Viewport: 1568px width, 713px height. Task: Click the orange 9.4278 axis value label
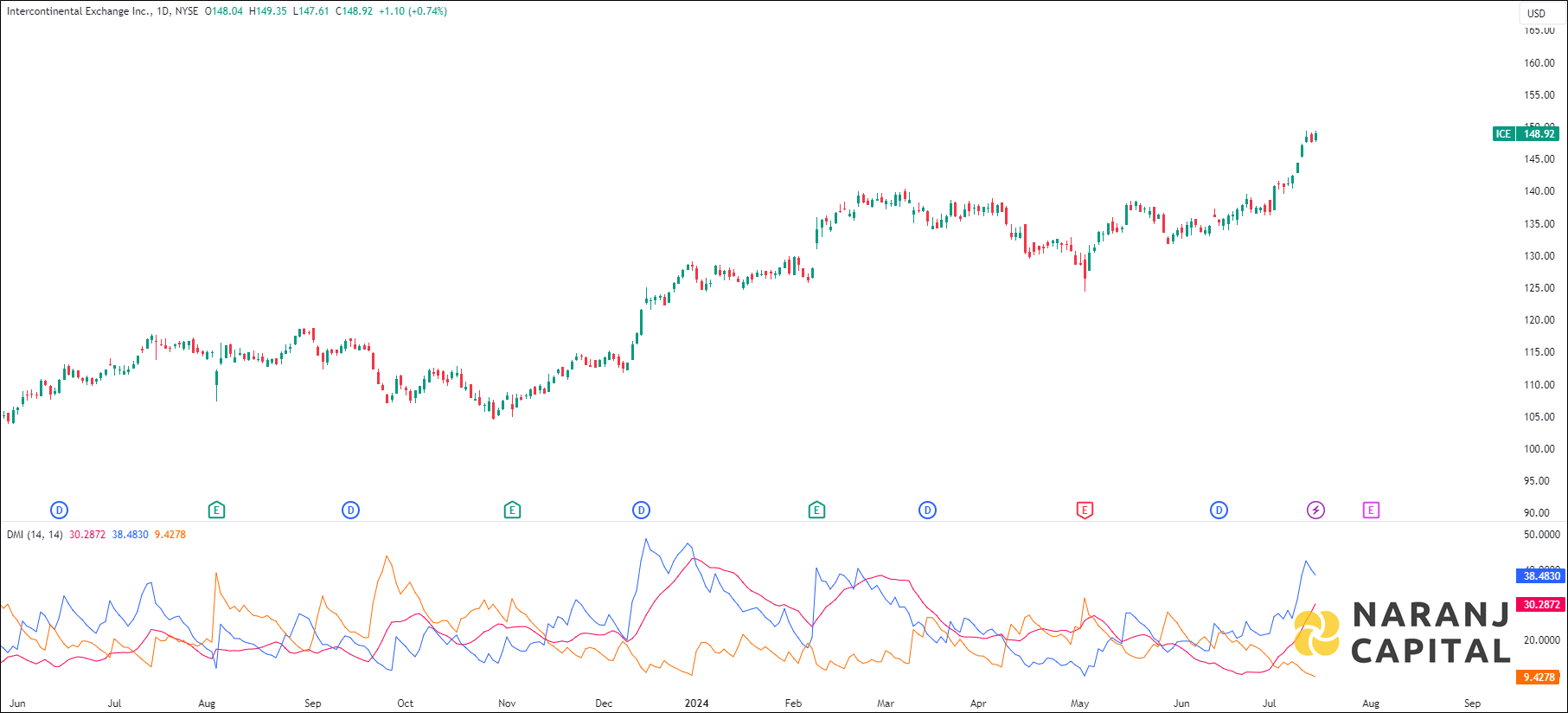(1539, 678)
